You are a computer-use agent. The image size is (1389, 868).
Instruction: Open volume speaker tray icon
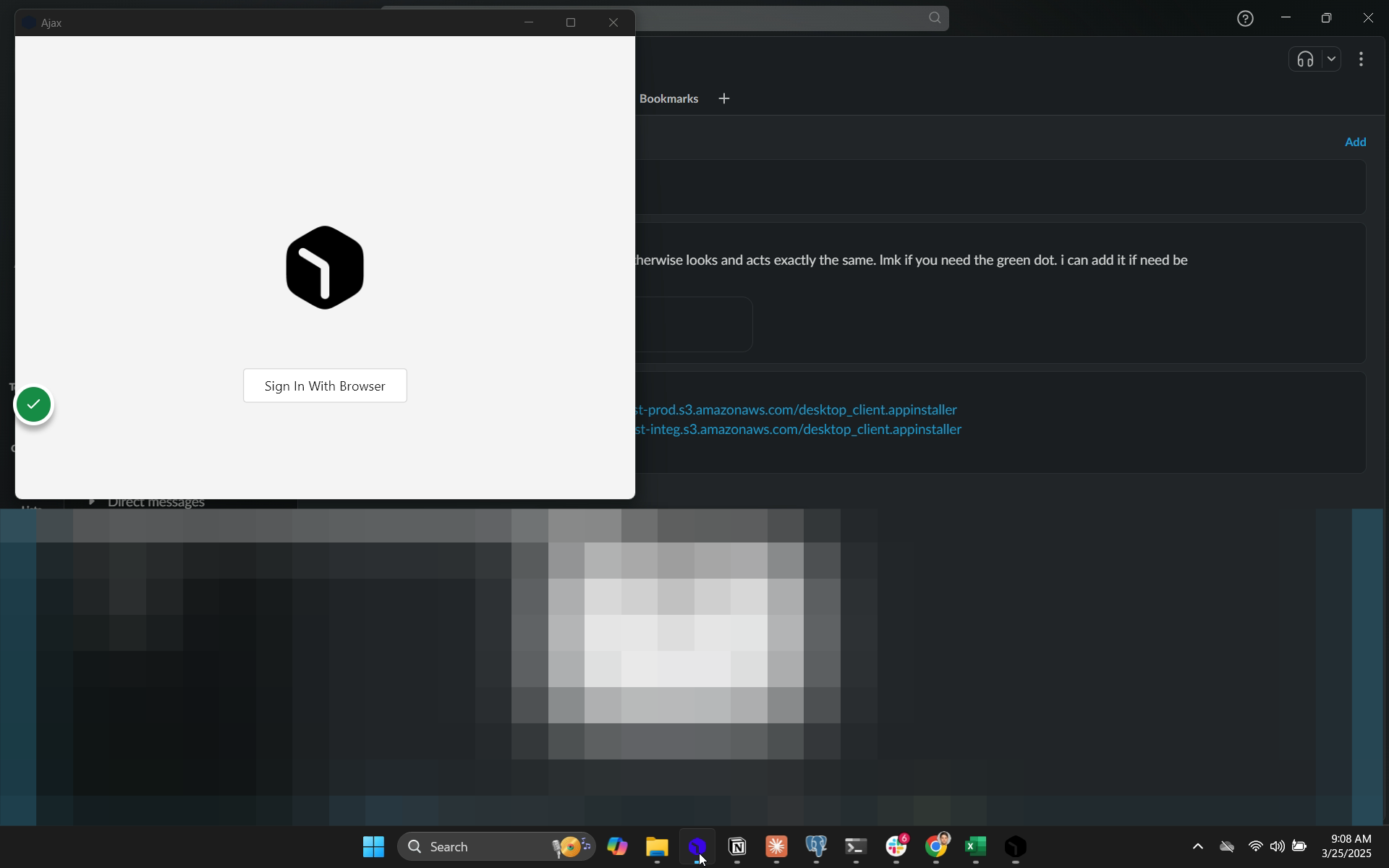click(x=1277, y=846)
